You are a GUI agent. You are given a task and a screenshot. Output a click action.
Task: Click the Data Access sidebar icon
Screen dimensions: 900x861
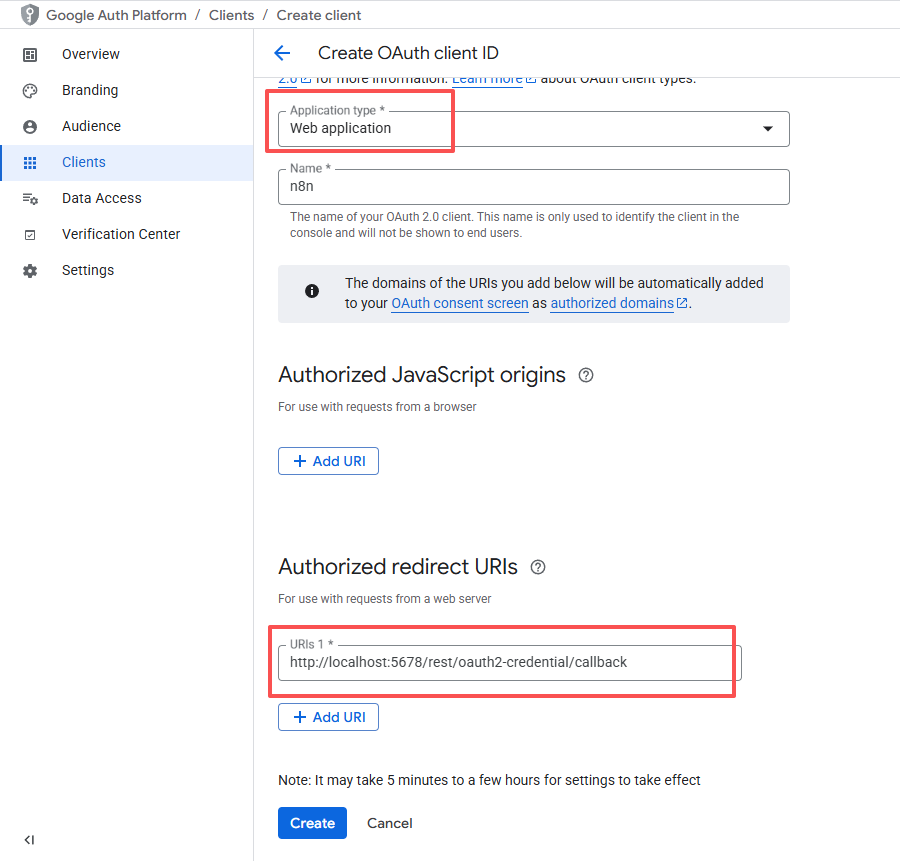point(30,199)
